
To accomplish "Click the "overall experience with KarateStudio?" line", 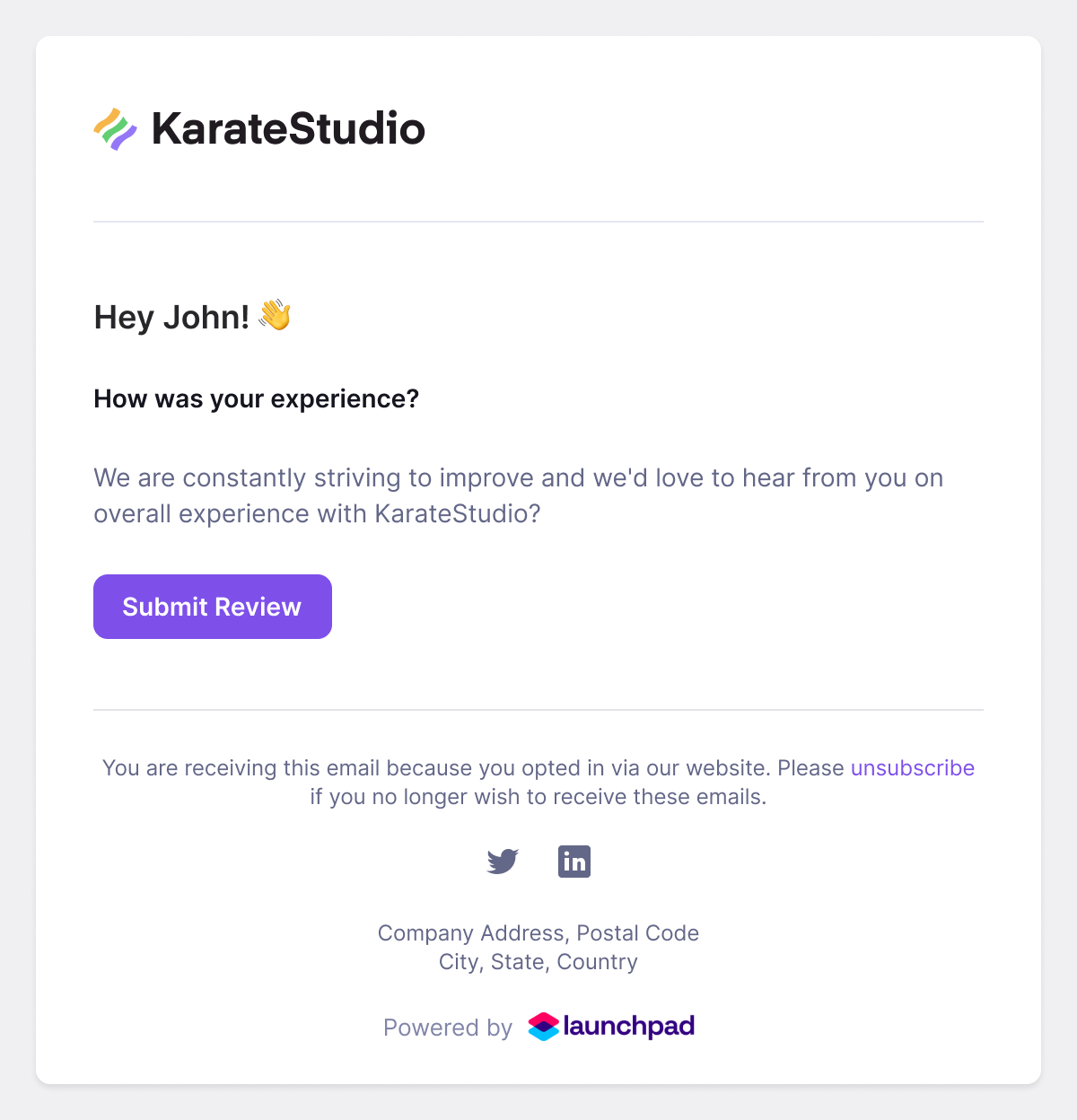I will [317, 513].
